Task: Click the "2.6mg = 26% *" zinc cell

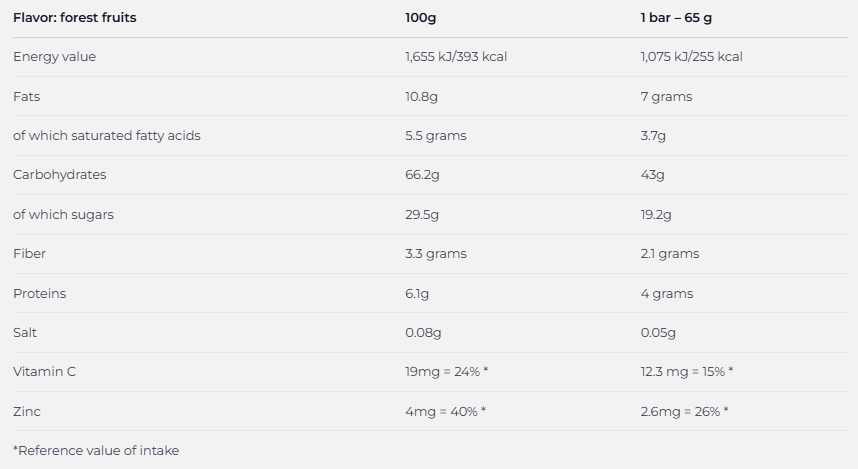Action: (x=684, y=412)
